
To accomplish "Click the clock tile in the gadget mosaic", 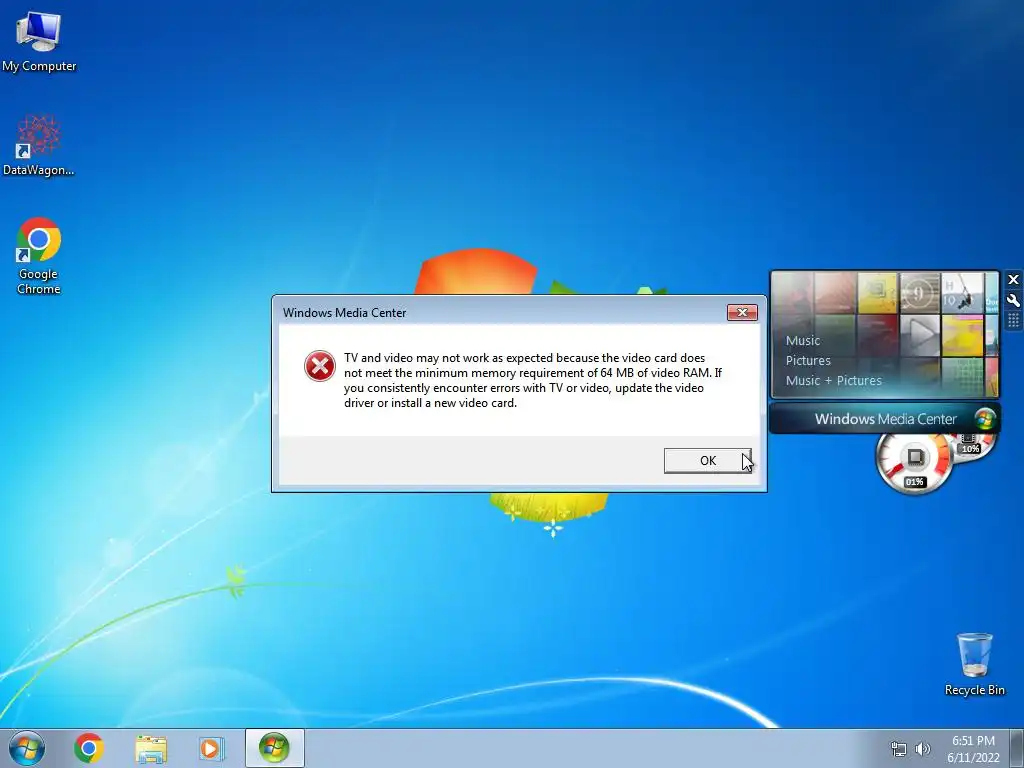I will pos(920,293).
